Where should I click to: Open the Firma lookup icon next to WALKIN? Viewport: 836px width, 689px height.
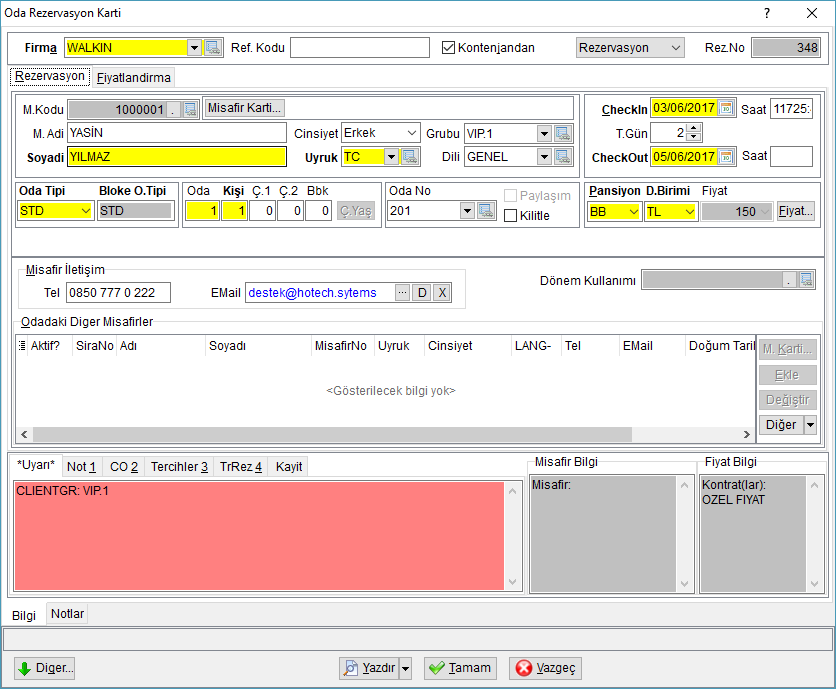pos(213,47)
